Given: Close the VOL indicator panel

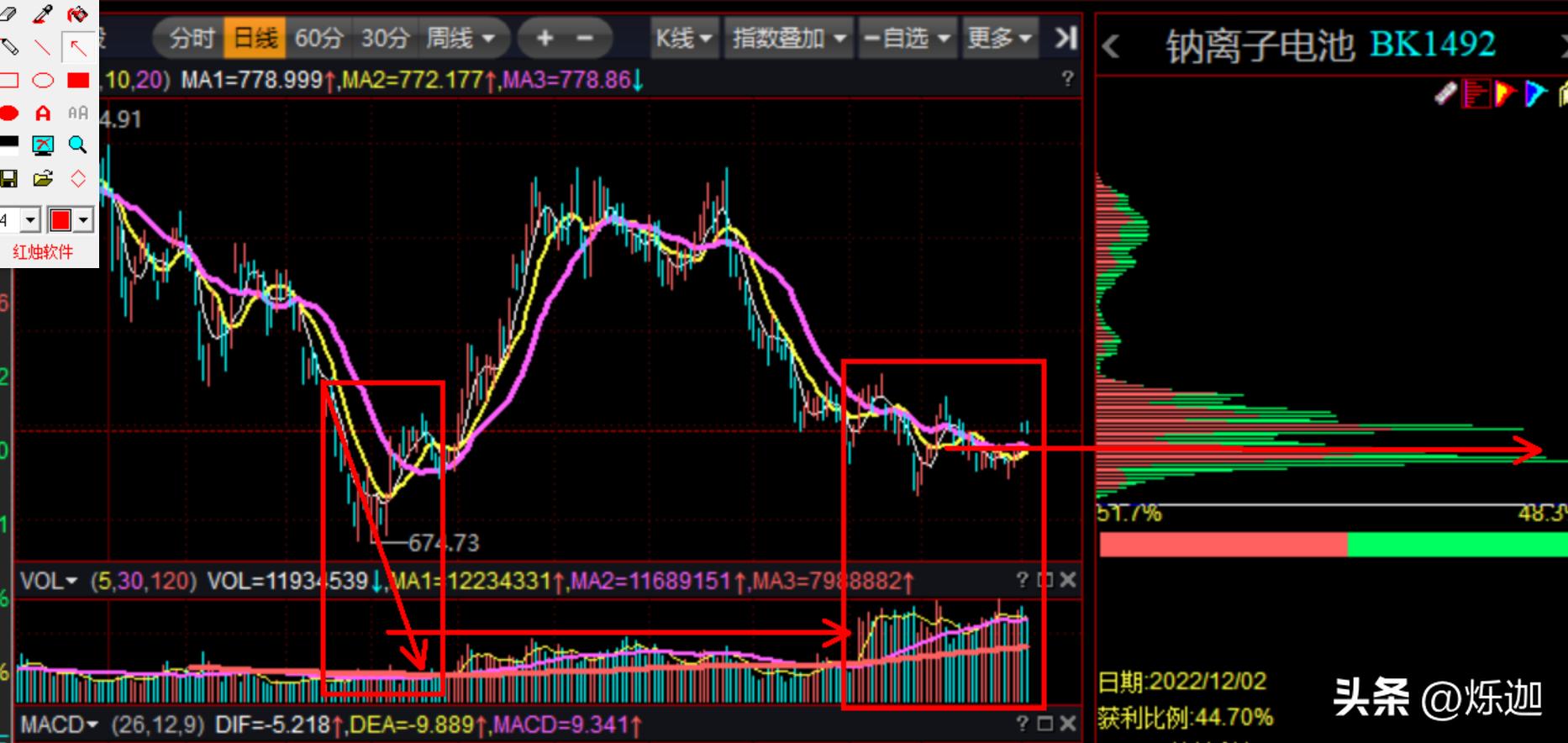Looking at the screenshot, I should [1068, 580].
